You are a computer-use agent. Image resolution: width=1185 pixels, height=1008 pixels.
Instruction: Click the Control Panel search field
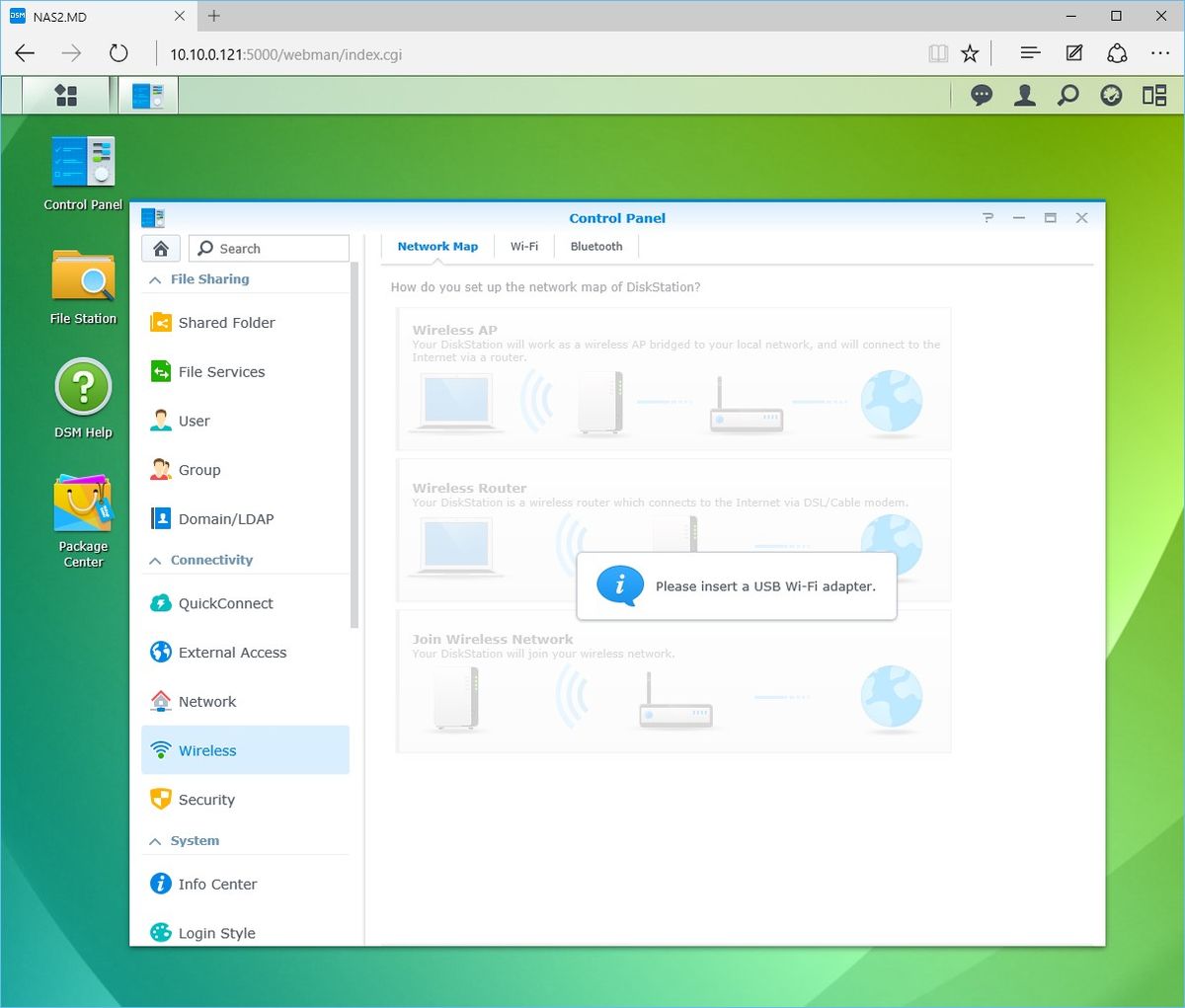tap(269, 249)
